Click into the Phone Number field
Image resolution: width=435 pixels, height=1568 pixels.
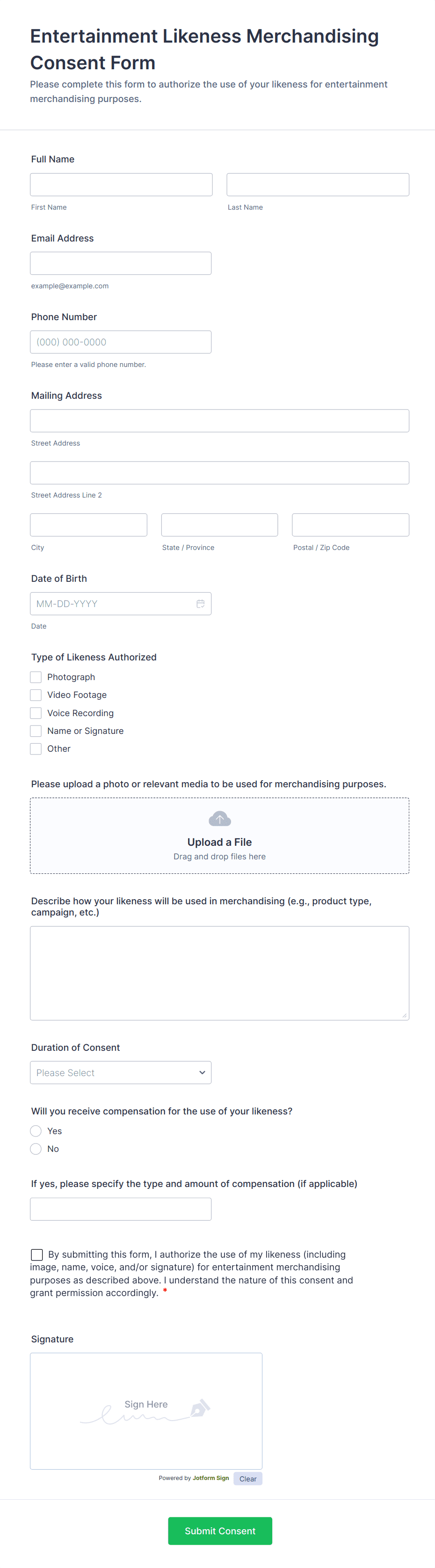(121, 342)
